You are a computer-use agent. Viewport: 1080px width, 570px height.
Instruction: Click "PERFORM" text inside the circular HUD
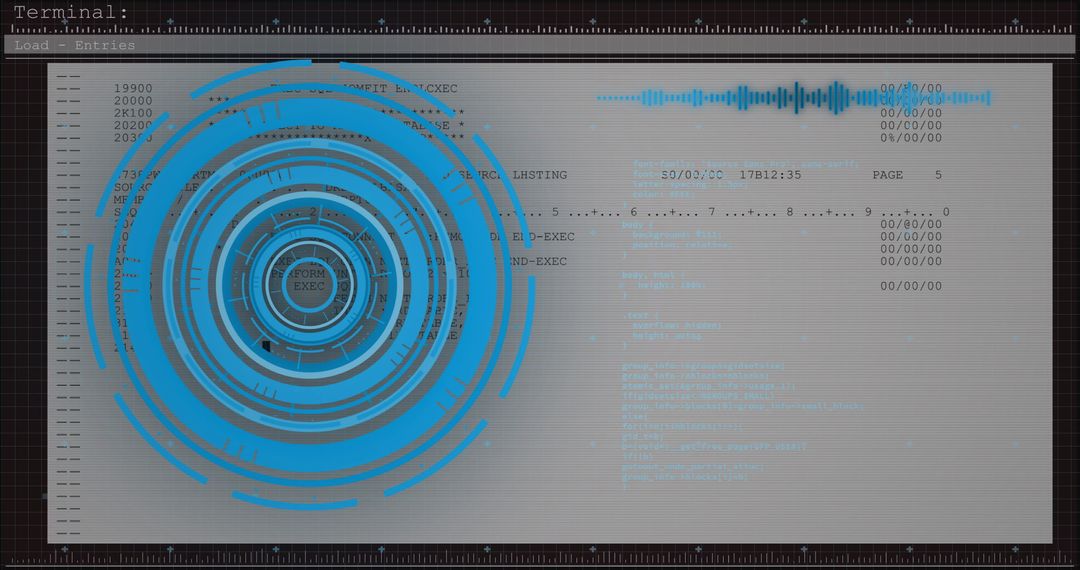[x=298, y=273]
